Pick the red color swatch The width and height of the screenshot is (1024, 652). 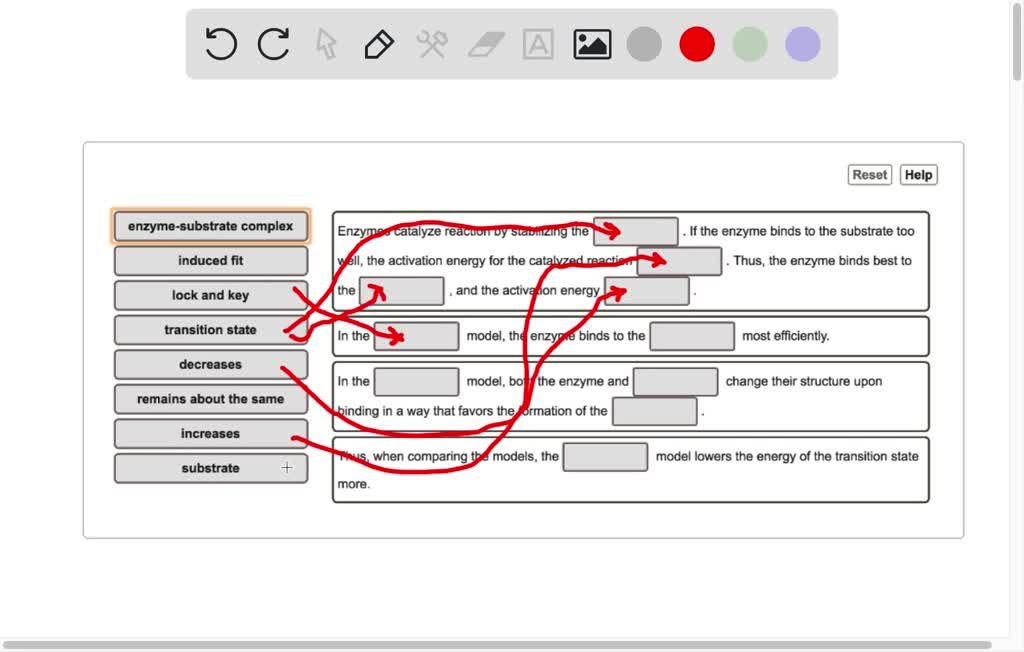click(x=697, y=44)
